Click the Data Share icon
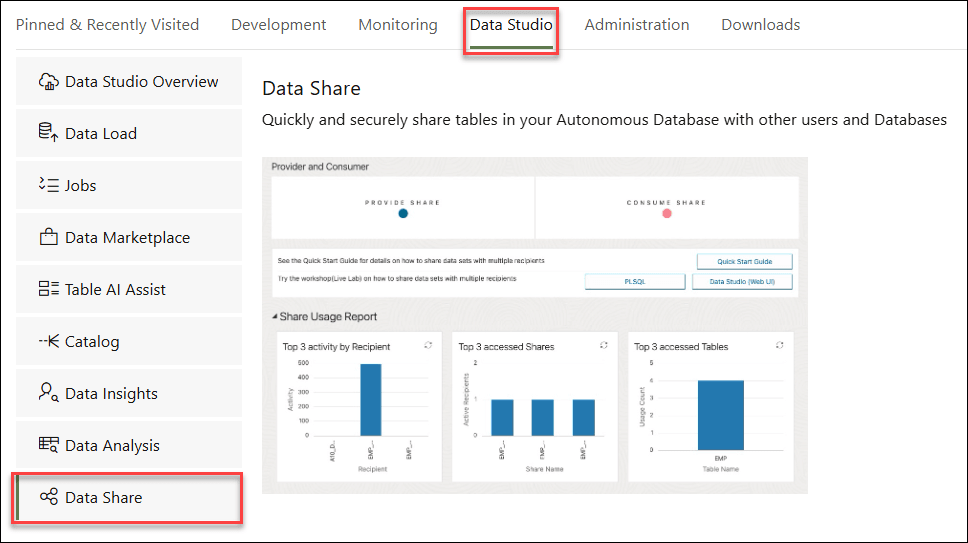The height and width of the screenshot is (543, 968). [x=49, y=496]
